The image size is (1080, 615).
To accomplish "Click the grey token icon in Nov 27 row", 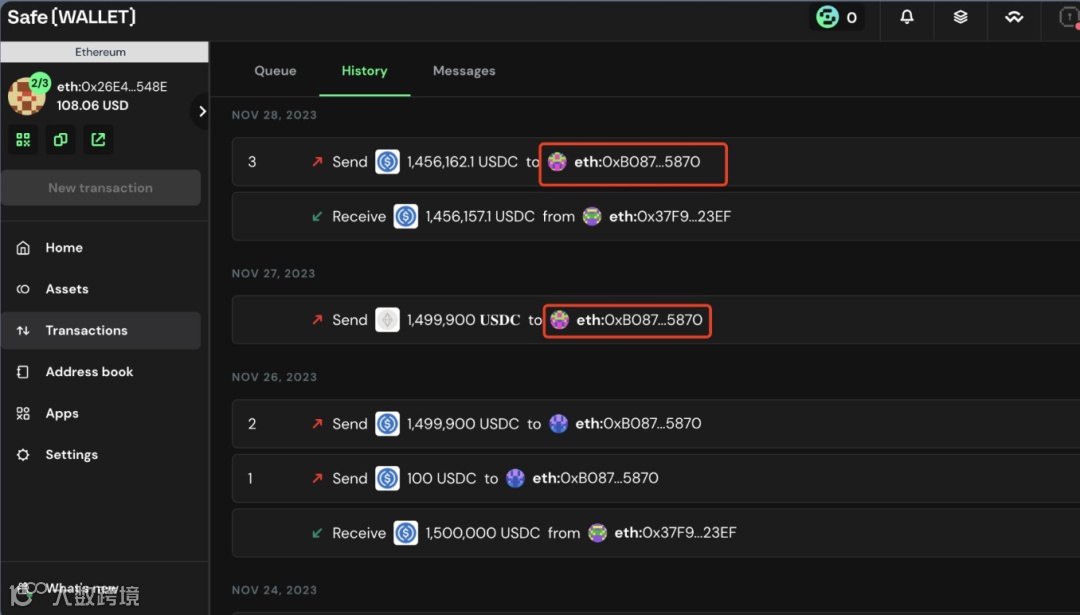I will pyautogui.click(x=387, y=320).
